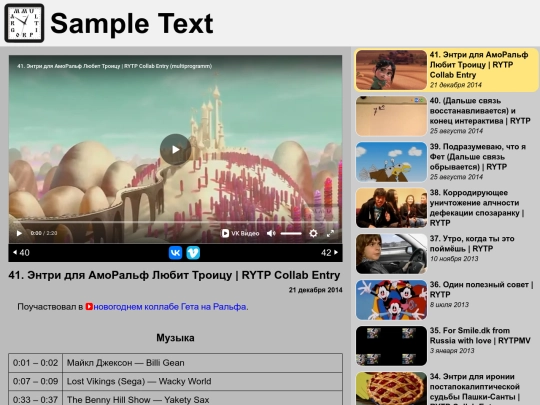Open thumbnail of video 40 Дальше связь восстанавливается

coord(391,116)
